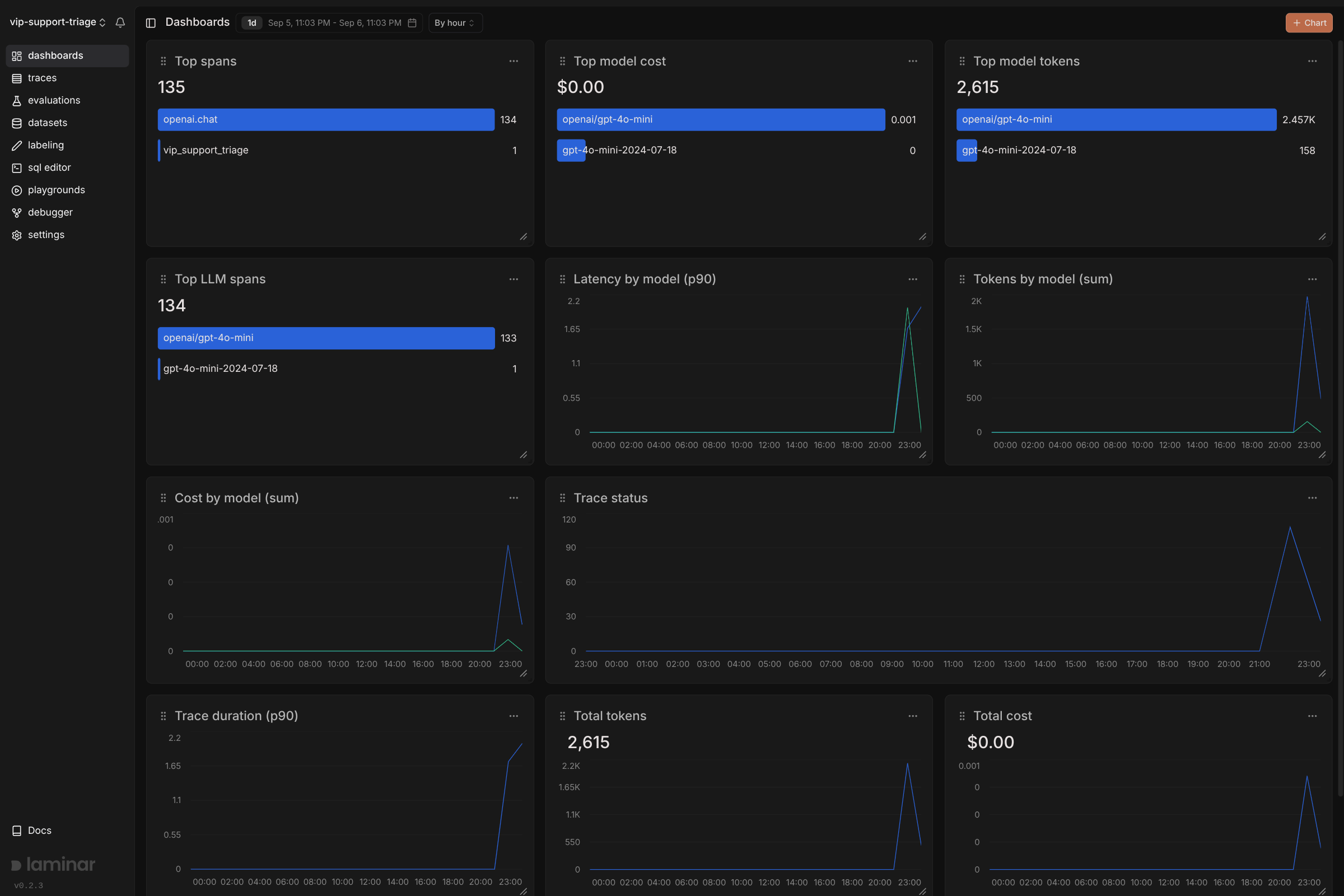Open options menu for Top model tokens card

(x=1312, y=61)
